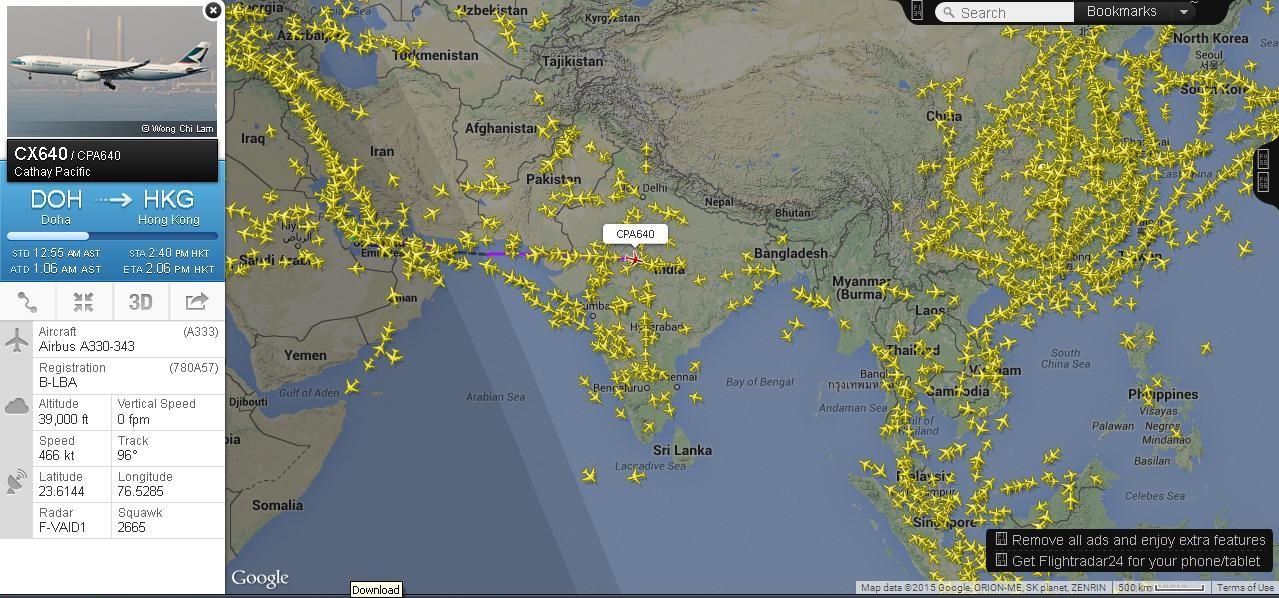This screenshot has height=598, width=1279.
Task: Click the follow aircraft arrows icon
Action: (84, 302)
